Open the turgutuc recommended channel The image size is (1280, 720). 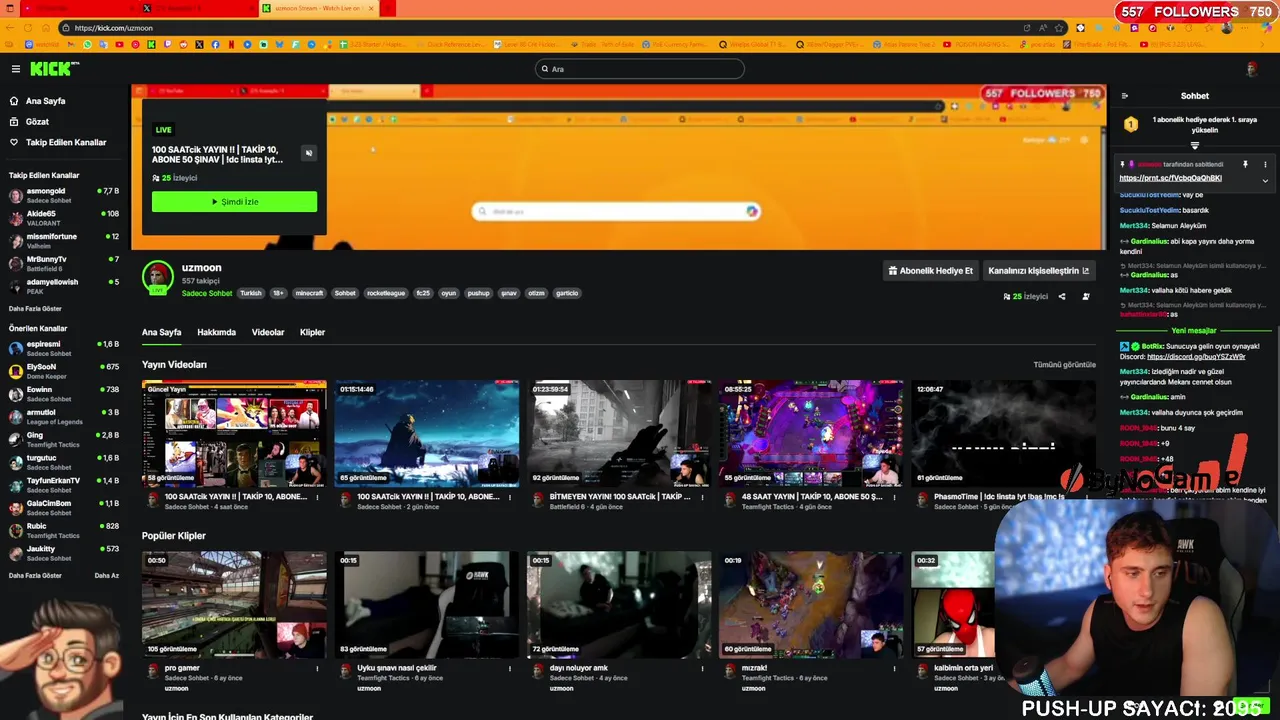tap(63, 462)
